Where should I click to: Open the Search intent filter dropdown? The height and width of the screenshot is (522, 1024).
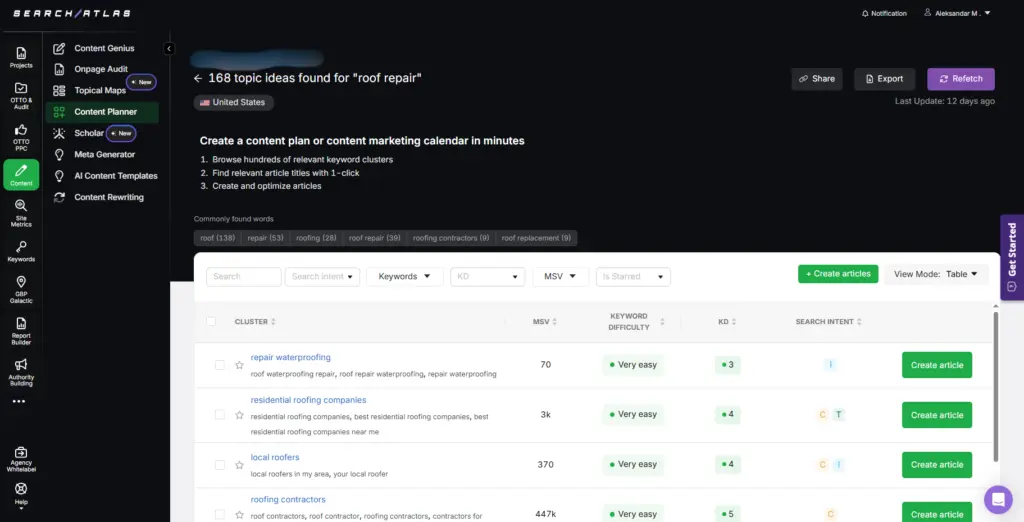pyautogui.click(x=322, y=276)
